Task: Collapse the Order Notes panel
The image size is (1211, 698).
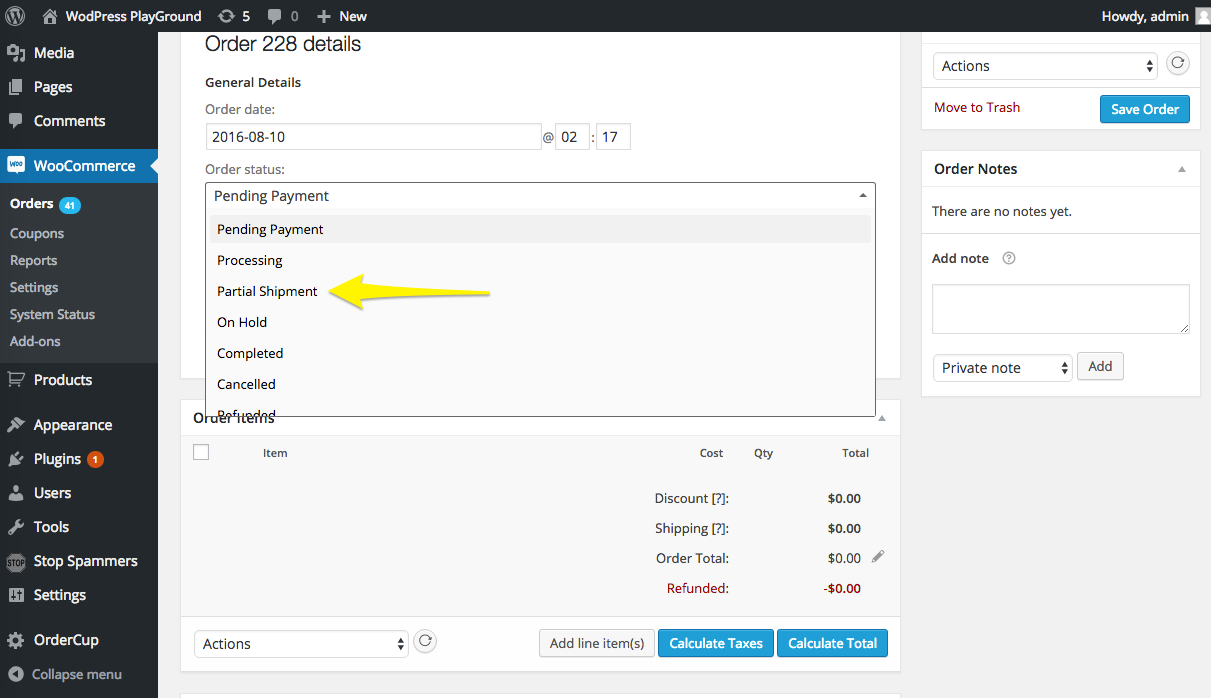Action: (1182, 170)
